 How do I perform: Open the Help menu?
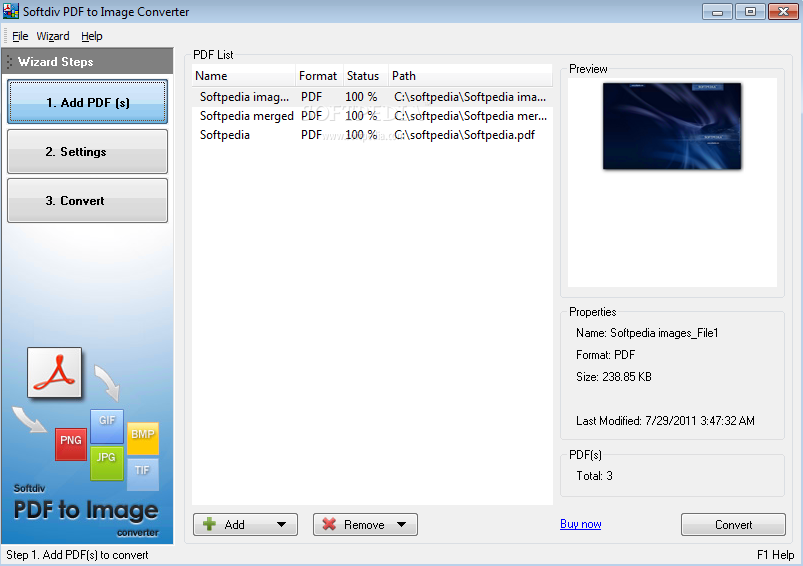[x=92, y=36]
